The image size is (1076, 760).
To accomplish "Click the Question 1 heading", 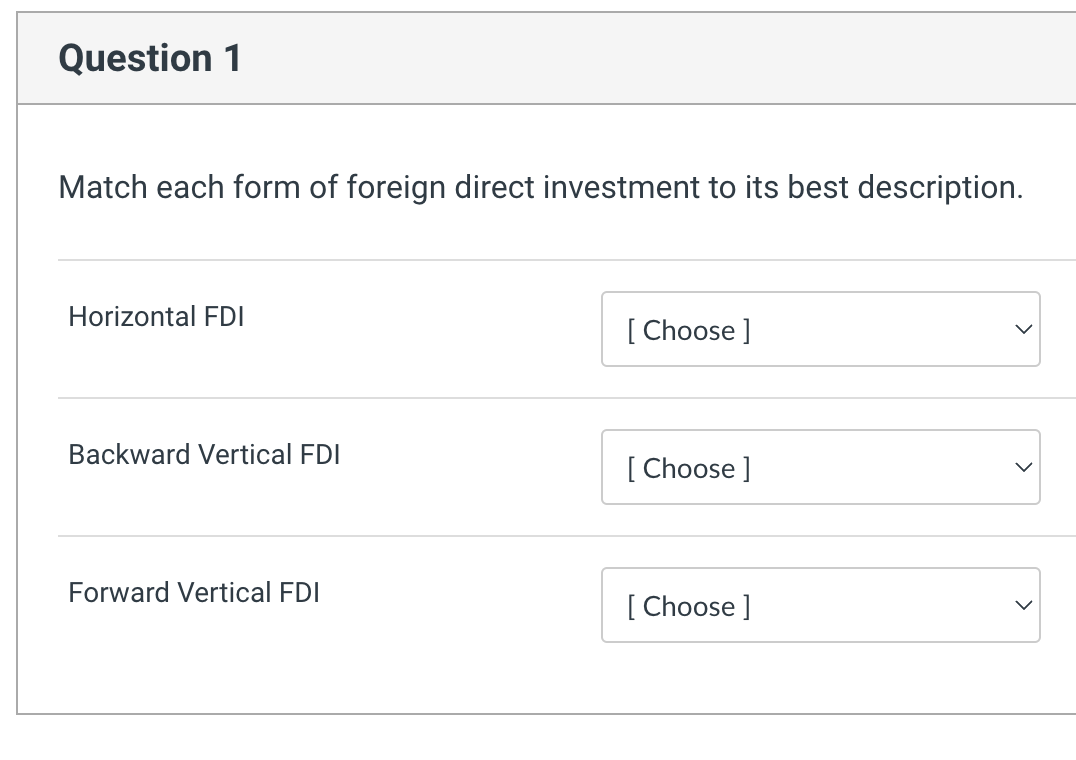I will click(x=150, y=58).
